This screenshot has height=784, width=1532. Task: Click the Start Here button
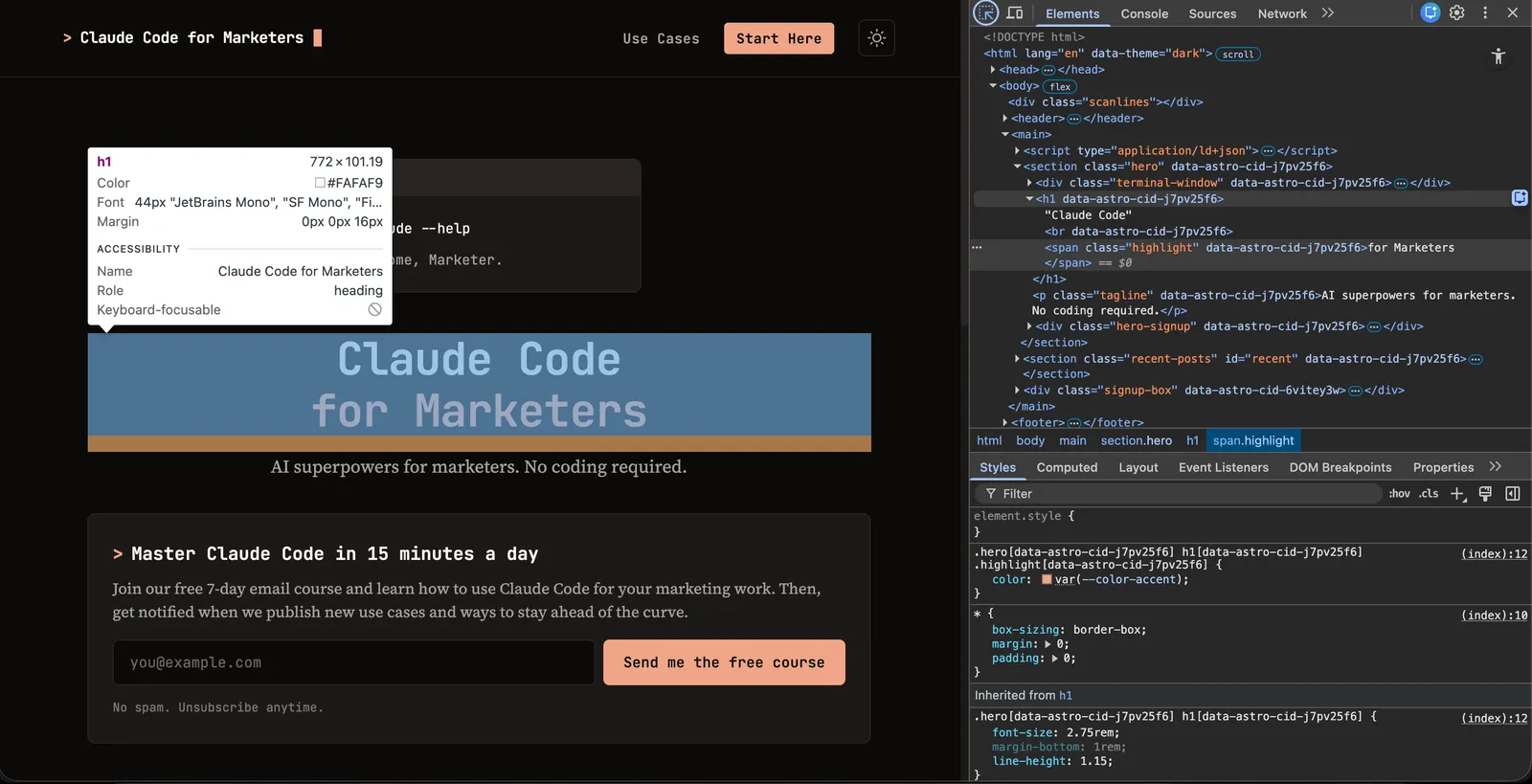pyautogui.click(x=778, y=38)
